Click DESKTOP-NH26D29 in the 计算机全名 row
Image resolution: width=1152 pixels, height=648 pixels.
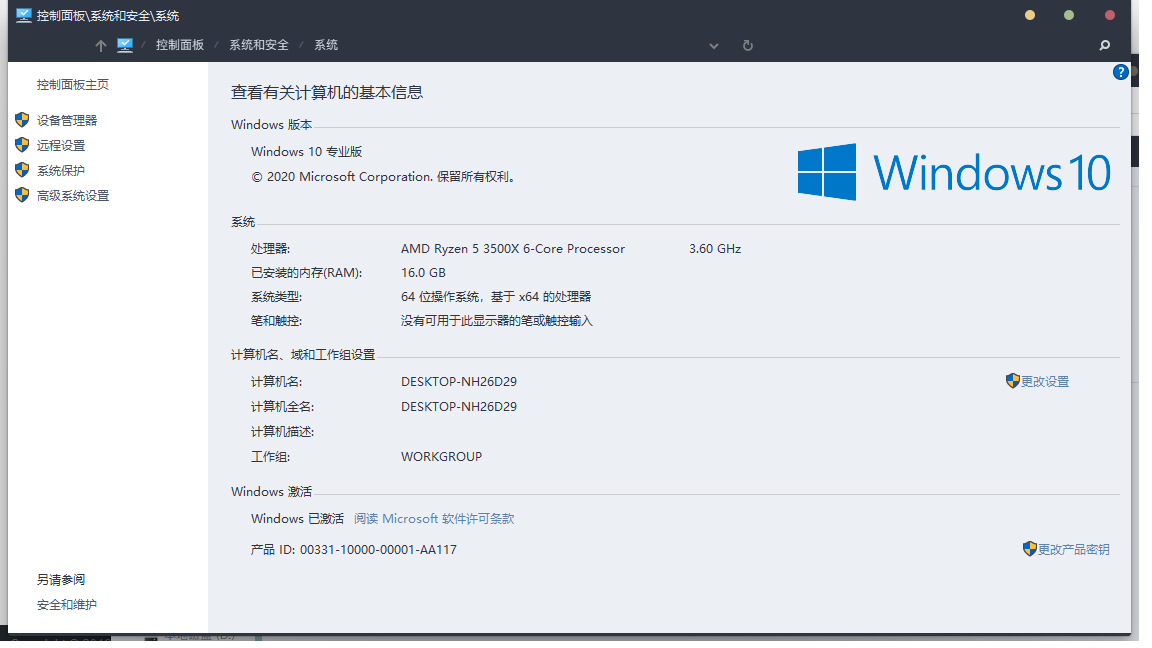pyautogui.click(x=459, y=406)
